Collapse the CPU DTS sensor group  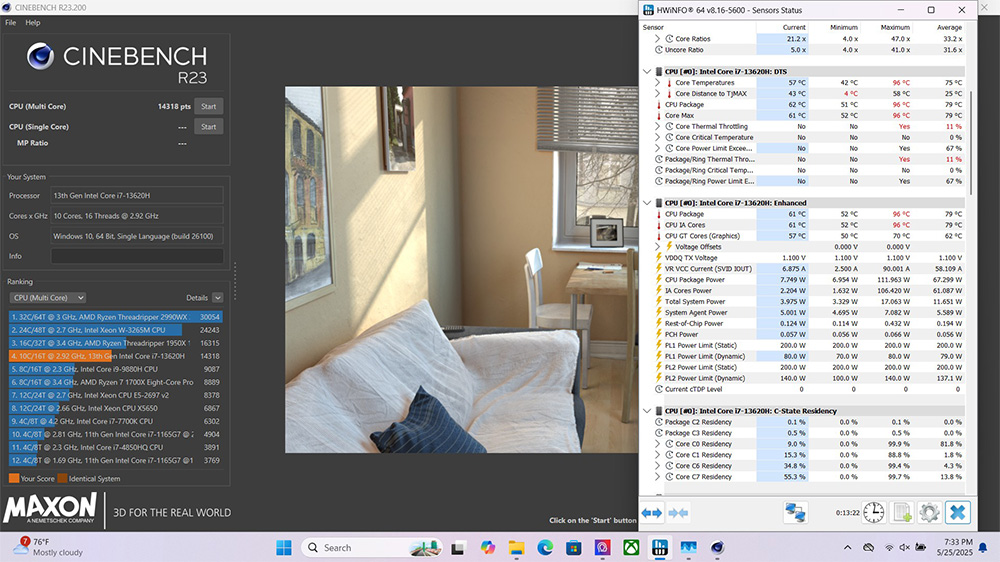pyautogui.click(x=647, y=71)
